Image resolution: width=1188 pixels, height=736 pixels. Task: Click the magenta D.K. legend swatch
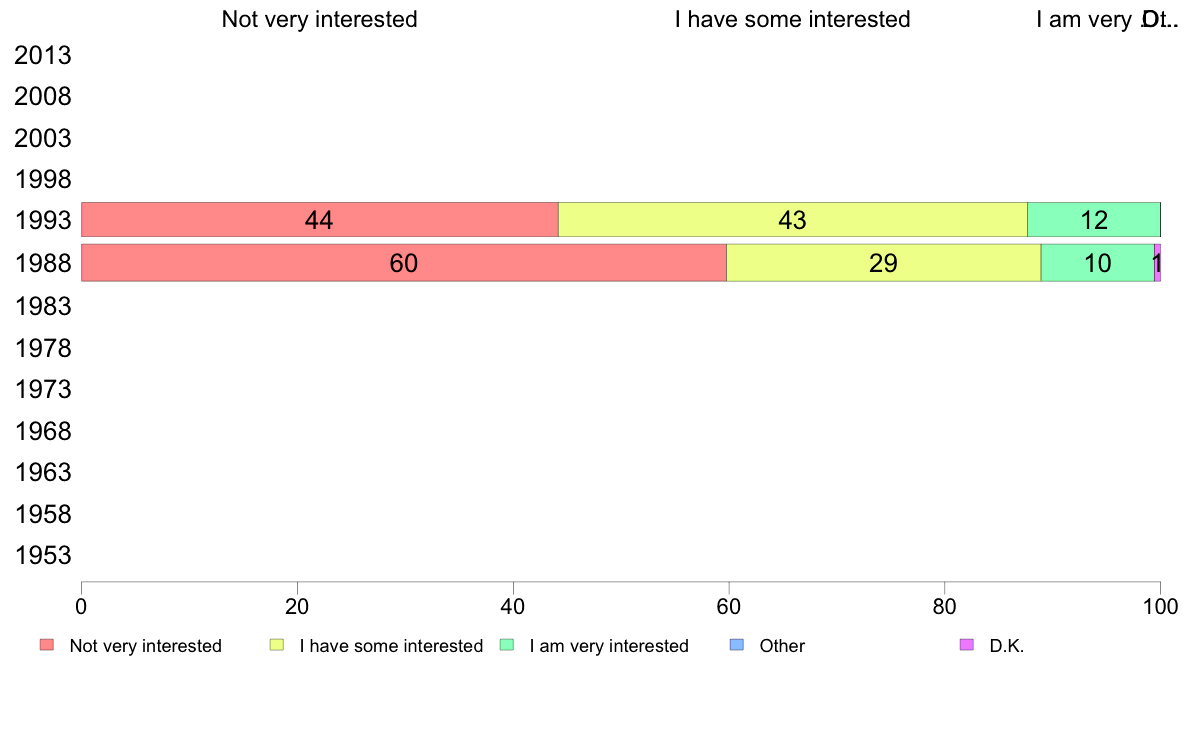[967, 645]
